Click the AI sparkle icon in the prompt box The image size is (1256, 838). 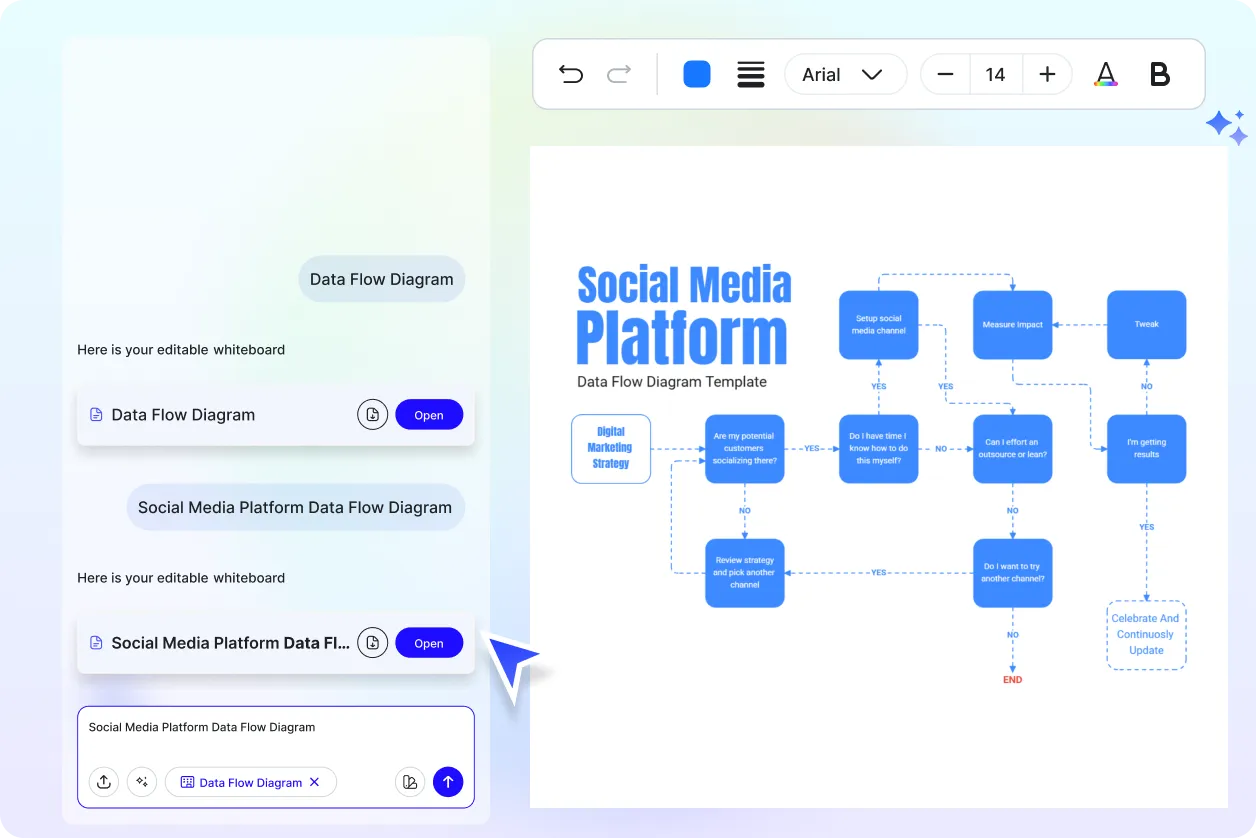pos(142,782)
